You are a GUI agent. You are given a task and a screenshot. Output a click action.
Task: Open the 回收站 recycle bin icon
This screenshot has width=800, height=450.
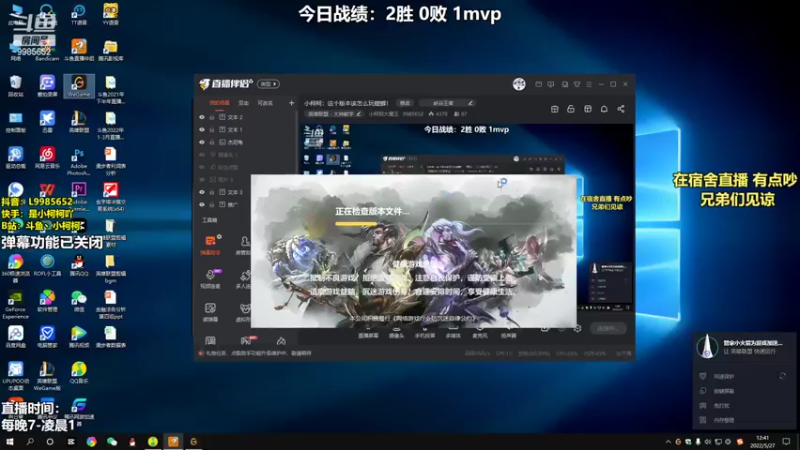point(15,86)
